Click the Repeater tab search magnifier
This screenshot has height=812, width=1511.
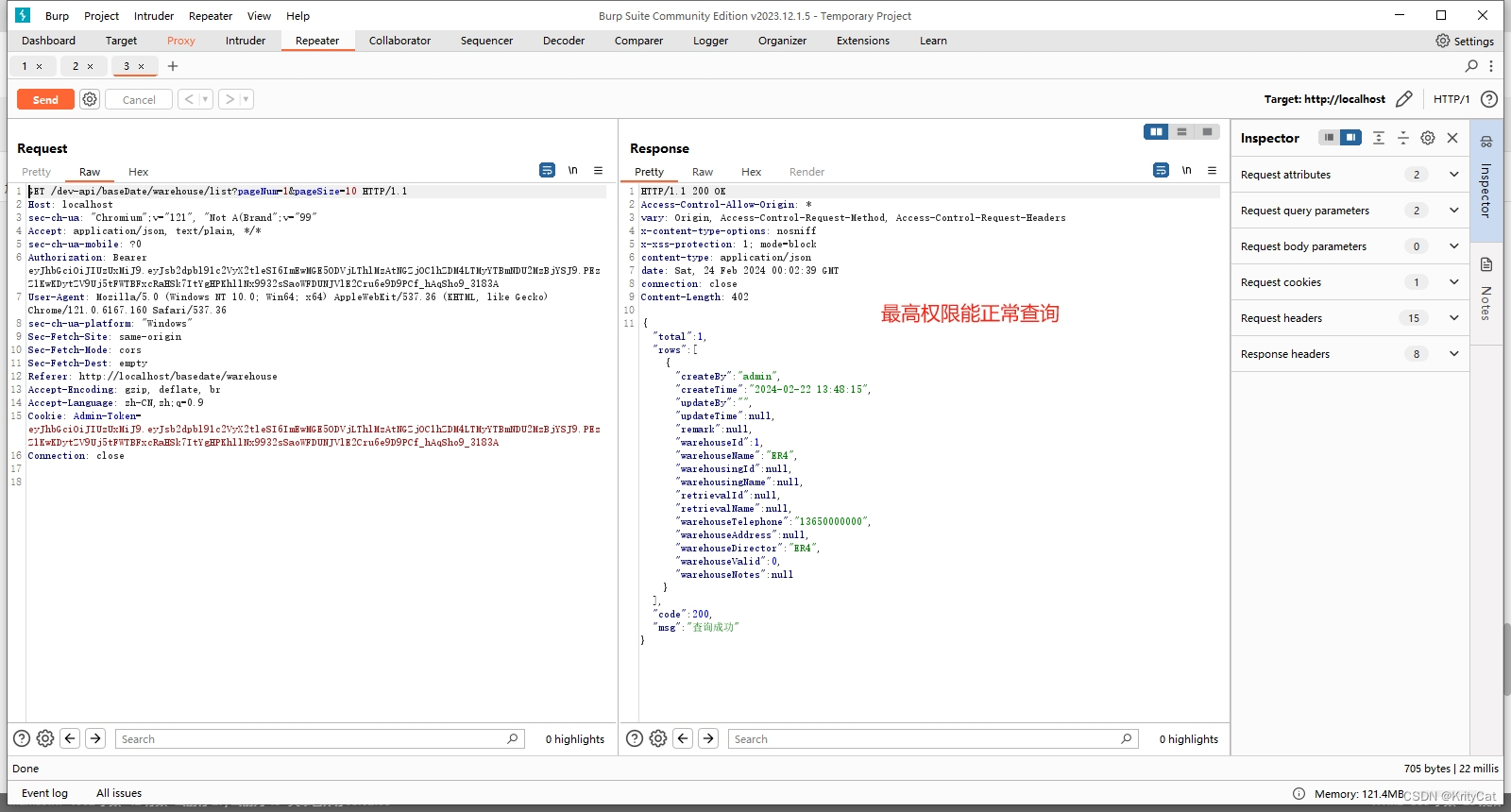pos(1471,66)
